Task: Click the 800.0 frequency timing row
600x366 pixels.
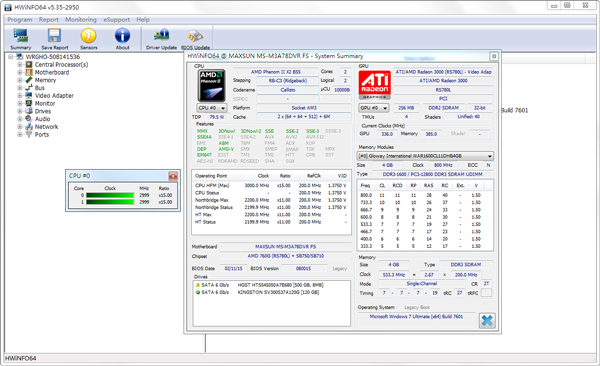Action: [425, 195]
